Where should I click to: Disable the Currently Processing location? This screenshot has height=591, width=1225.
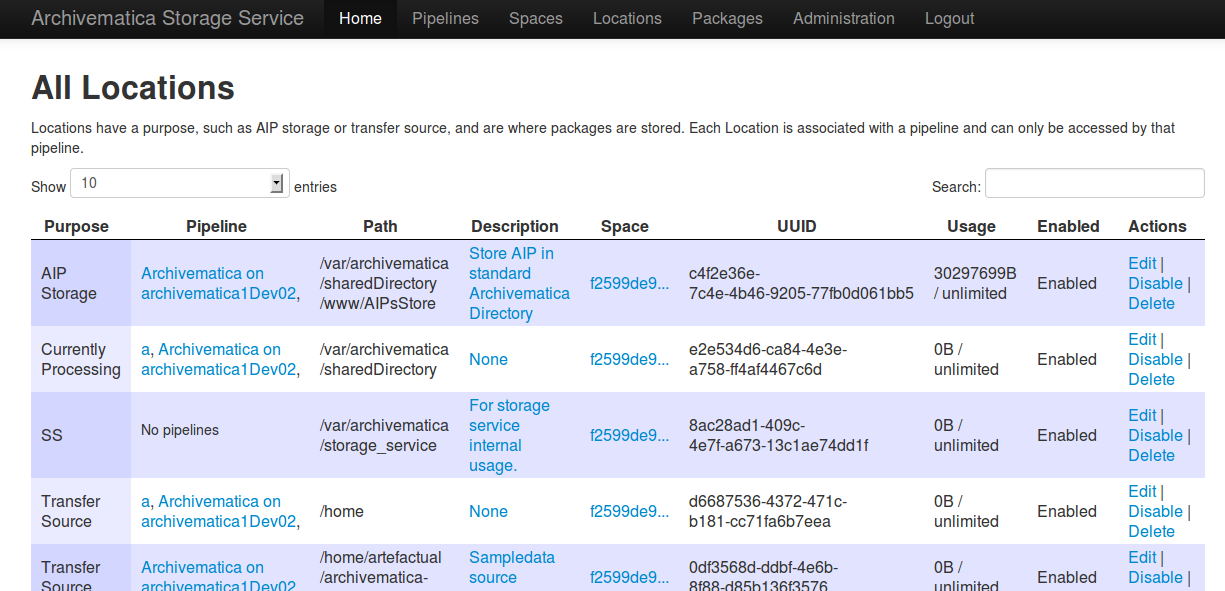pyautogui.click(x=1155, y=360)
